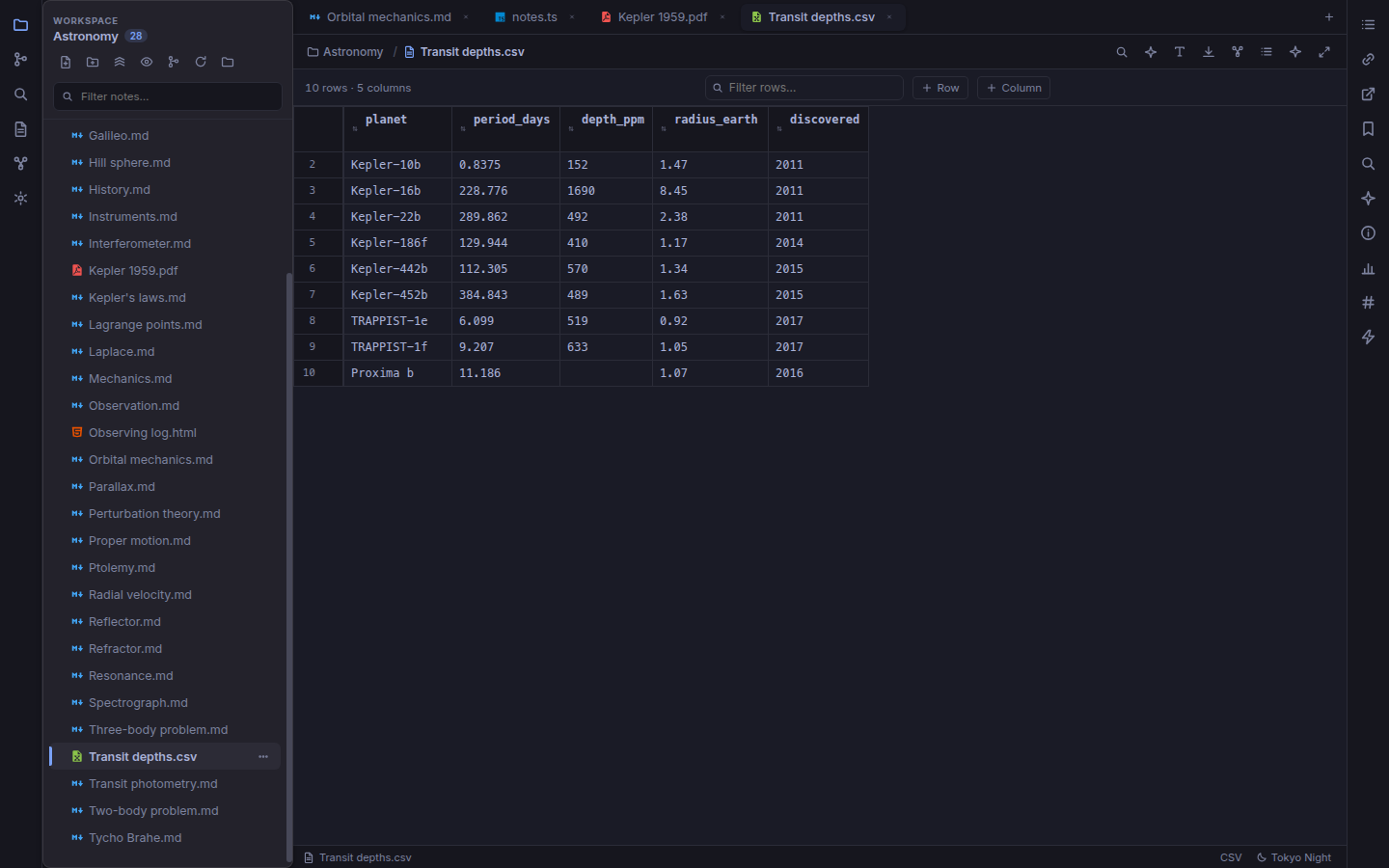Add a new row with the Row button
Image resolution: width=1389 pixels, height=868 pixels.
click(940, 88)
